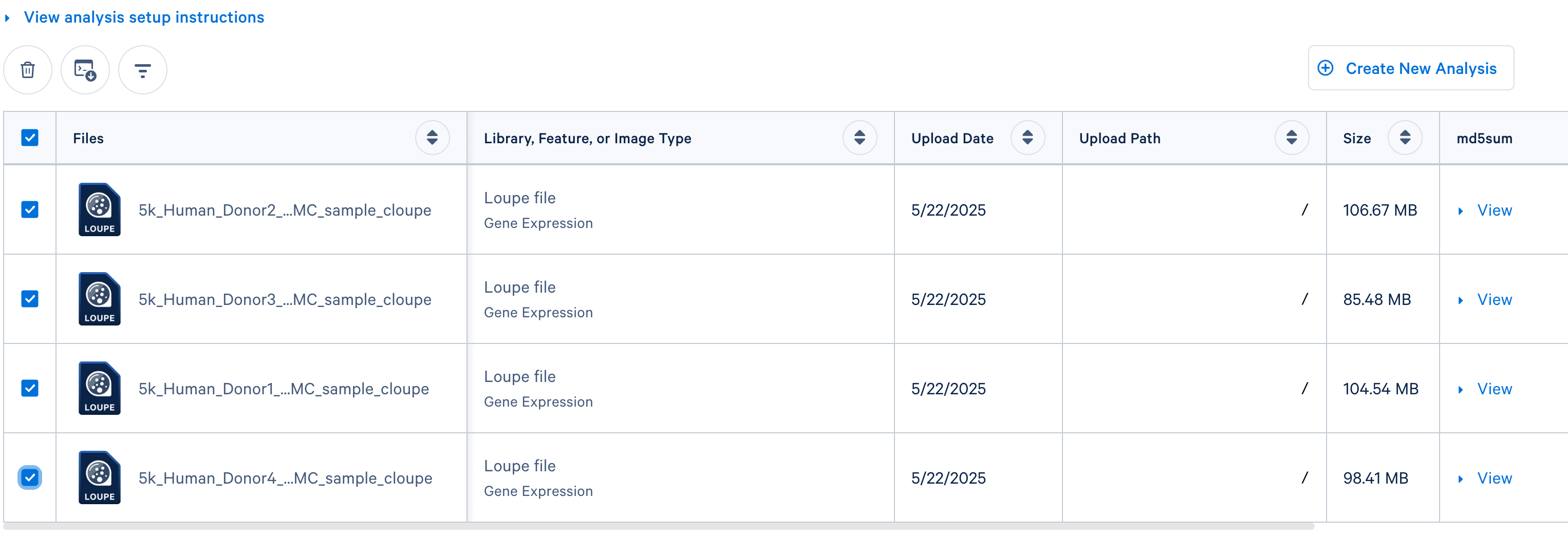The image size is (1568, 536).
Task: Click the trash delete icon
Action: pyautogui.click(x=27, y=70)
